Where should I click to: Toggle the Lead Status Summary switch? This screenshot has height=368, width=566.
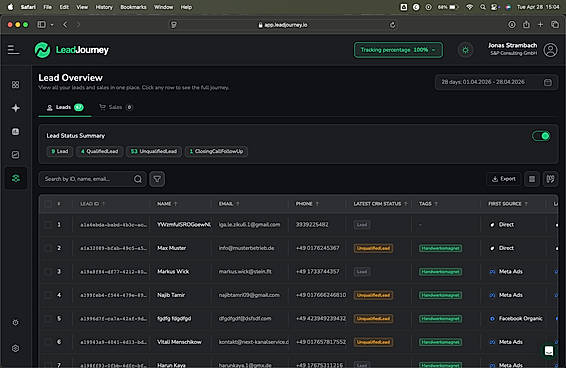(541, 136)
